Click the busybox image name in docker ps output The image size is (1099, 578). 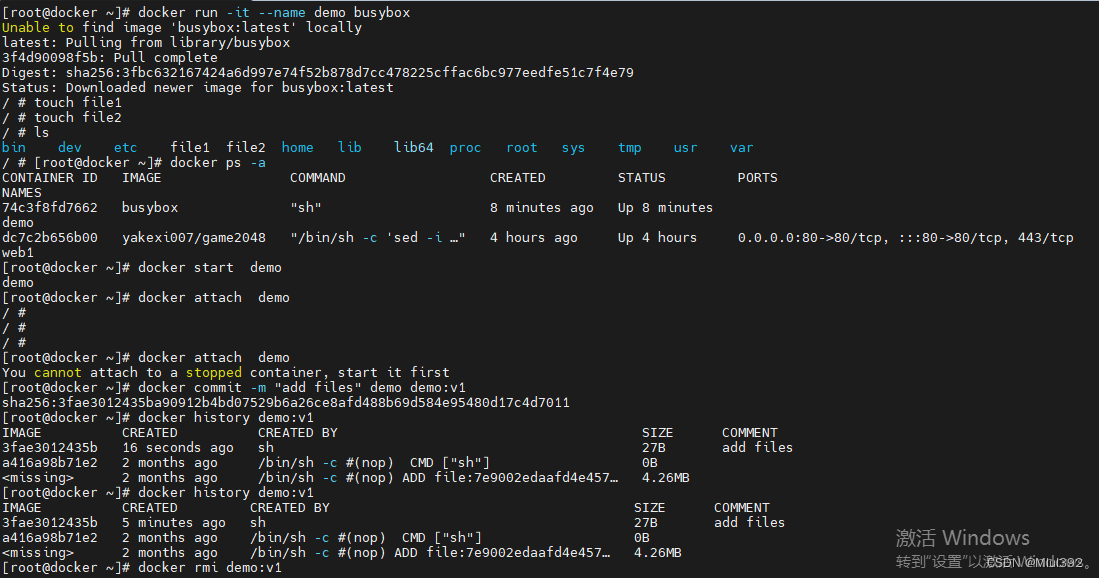tap(149, 207)
